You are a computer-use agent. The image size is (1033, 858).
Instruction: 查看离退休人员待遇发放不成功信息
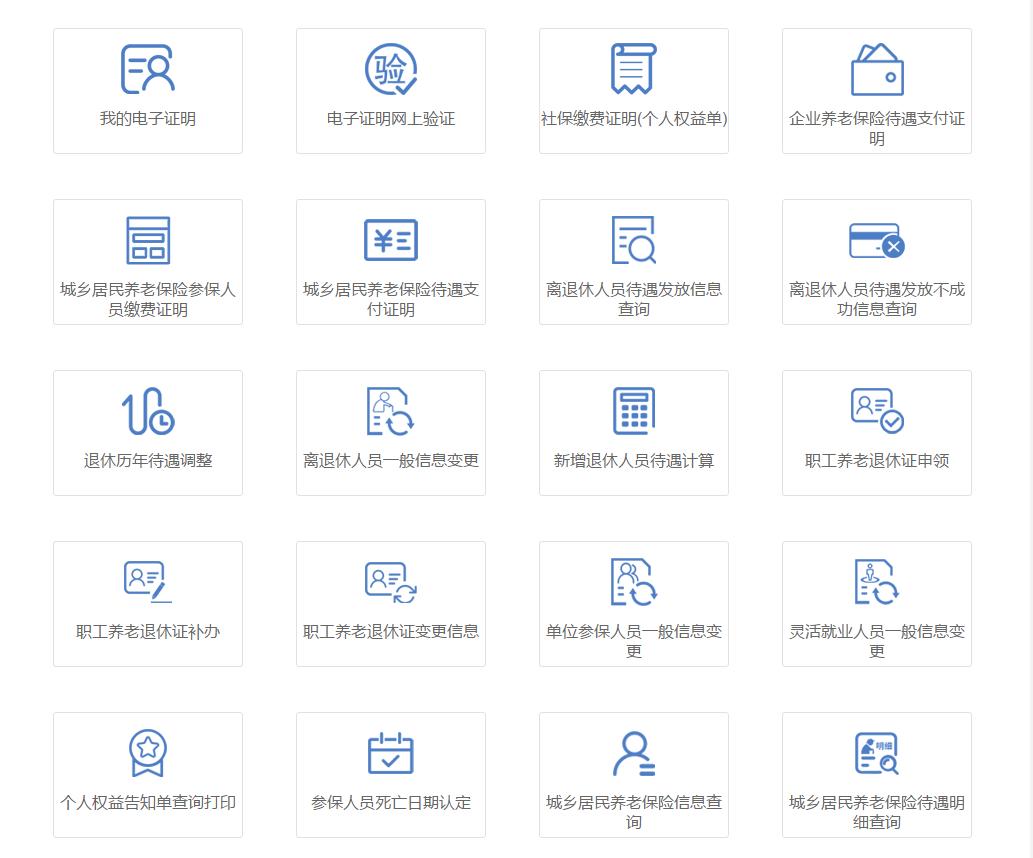tap(876, 261)
